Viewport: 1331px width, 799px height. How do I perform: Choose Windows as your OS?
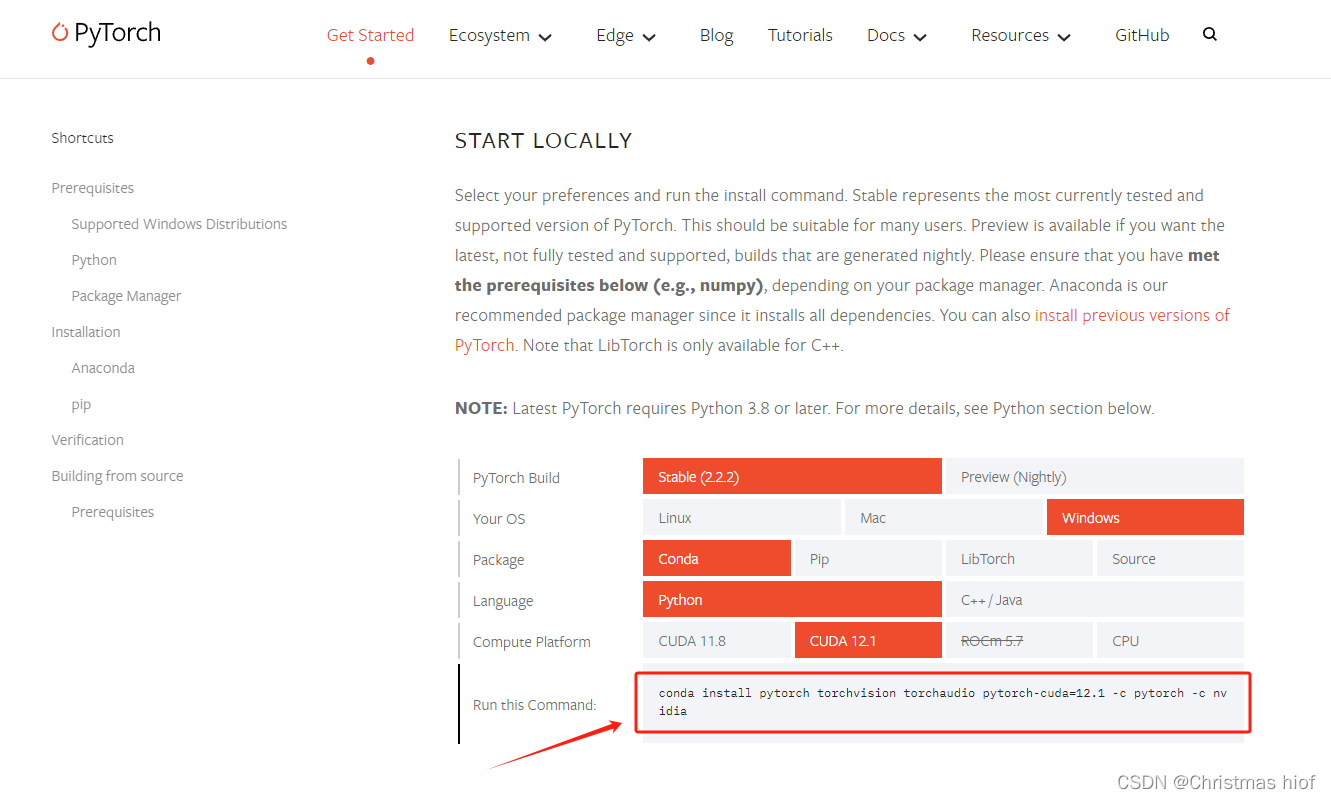(x=1145, y=517)
